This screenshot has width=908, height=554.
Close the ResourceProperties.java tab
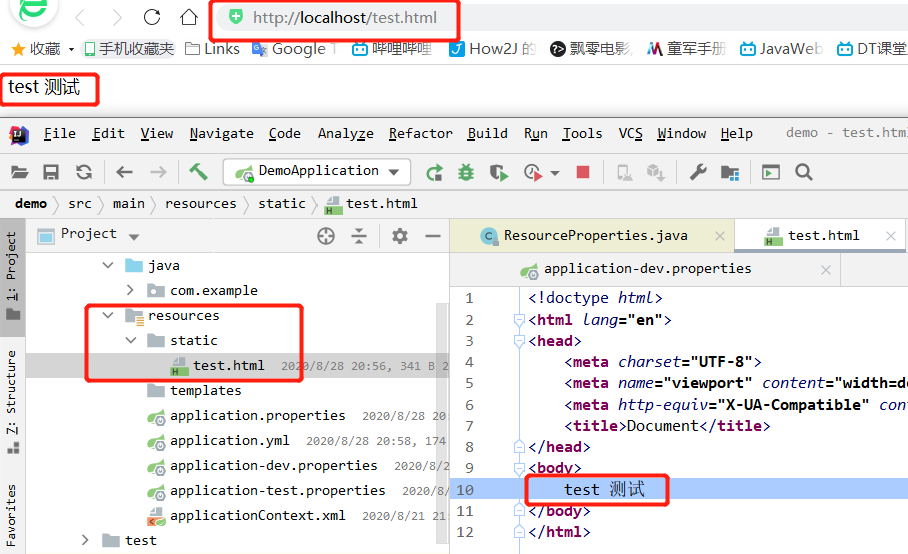click(x=720, y=236)
